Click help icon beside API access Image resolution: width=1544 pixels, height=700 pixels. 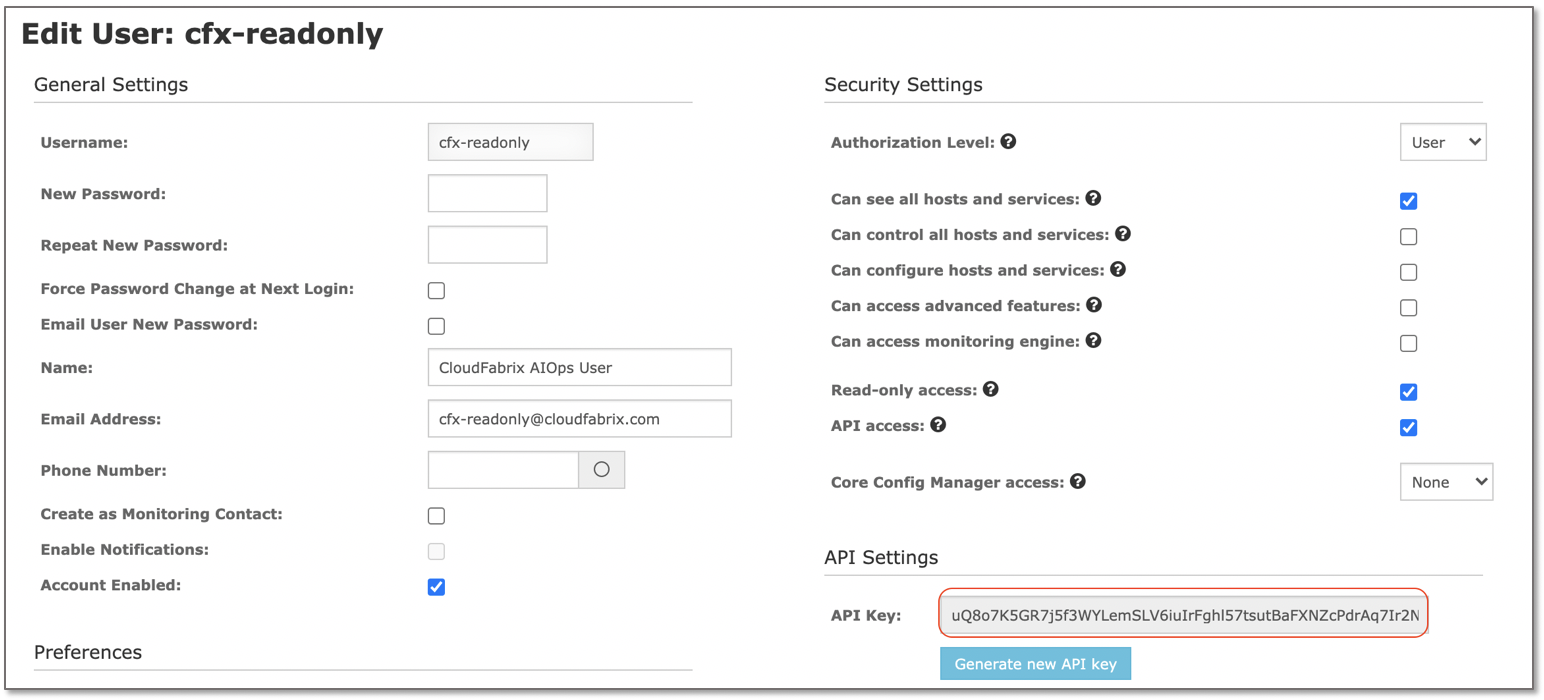[x=938, y=425]
